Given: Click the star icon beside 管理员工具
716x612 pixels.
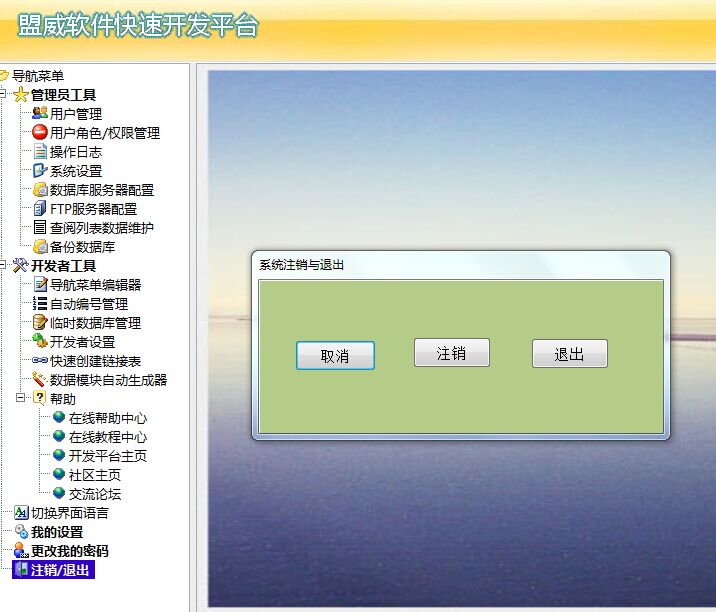Looking at the screenshot, I should (x=21, y=95).
